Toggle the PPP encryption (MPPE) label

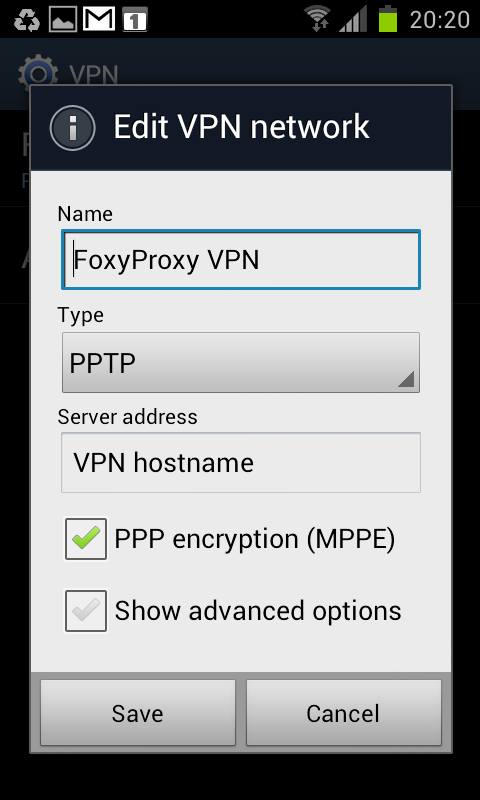coord(255,539)
